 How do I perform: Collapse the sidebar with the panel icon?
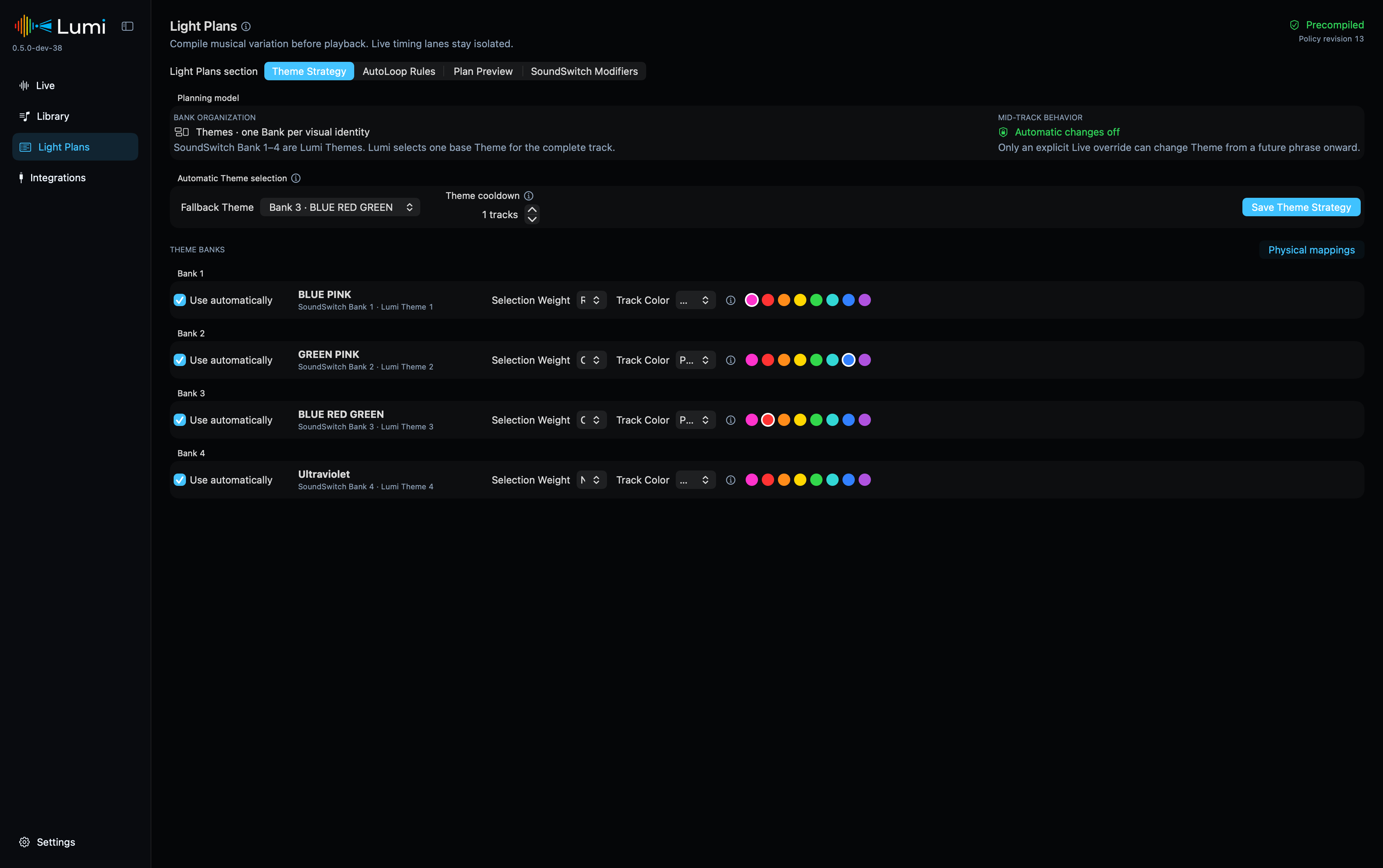128,27
